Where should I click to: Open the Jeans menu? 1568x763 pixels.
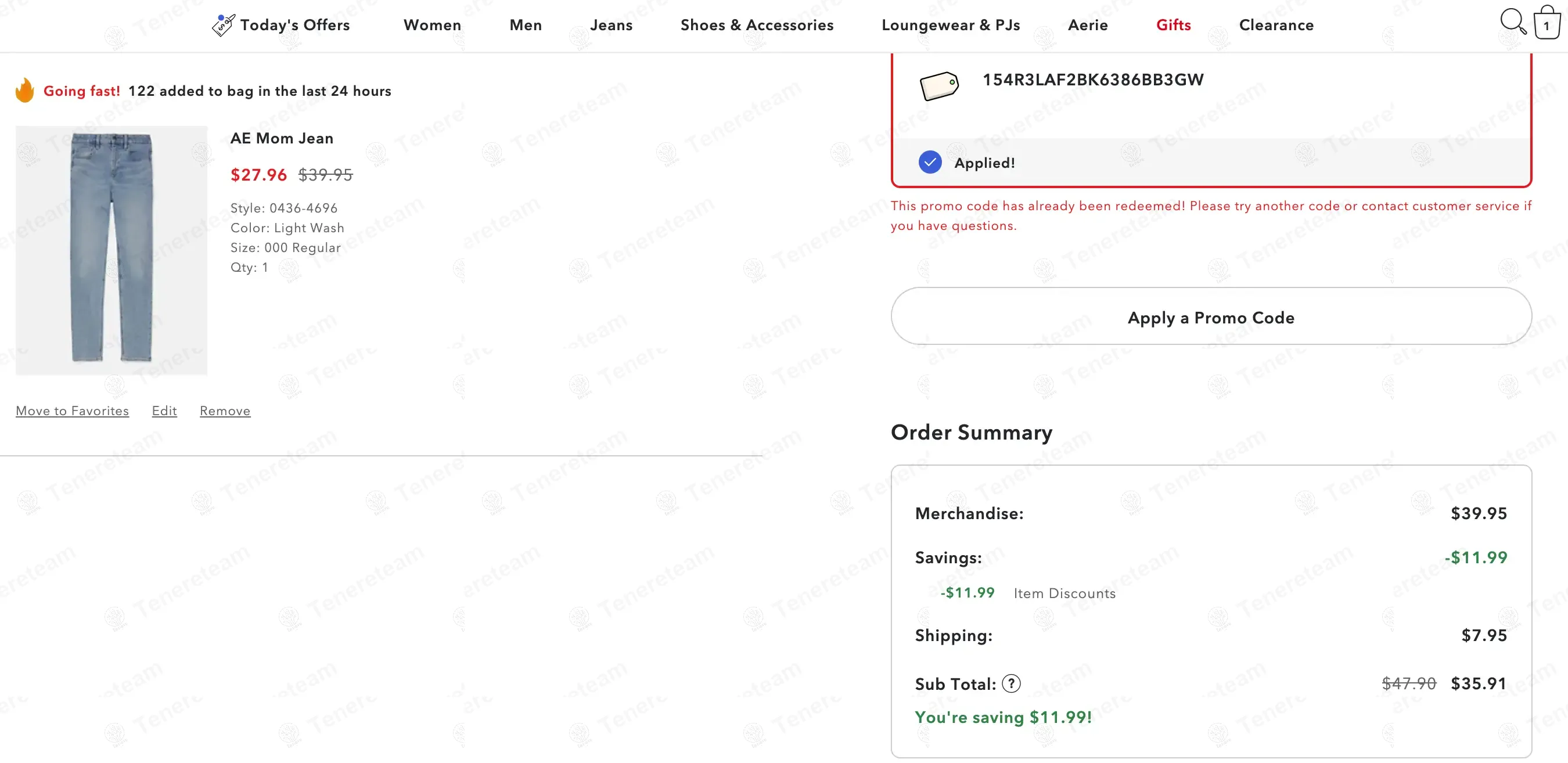pos(611,25)
